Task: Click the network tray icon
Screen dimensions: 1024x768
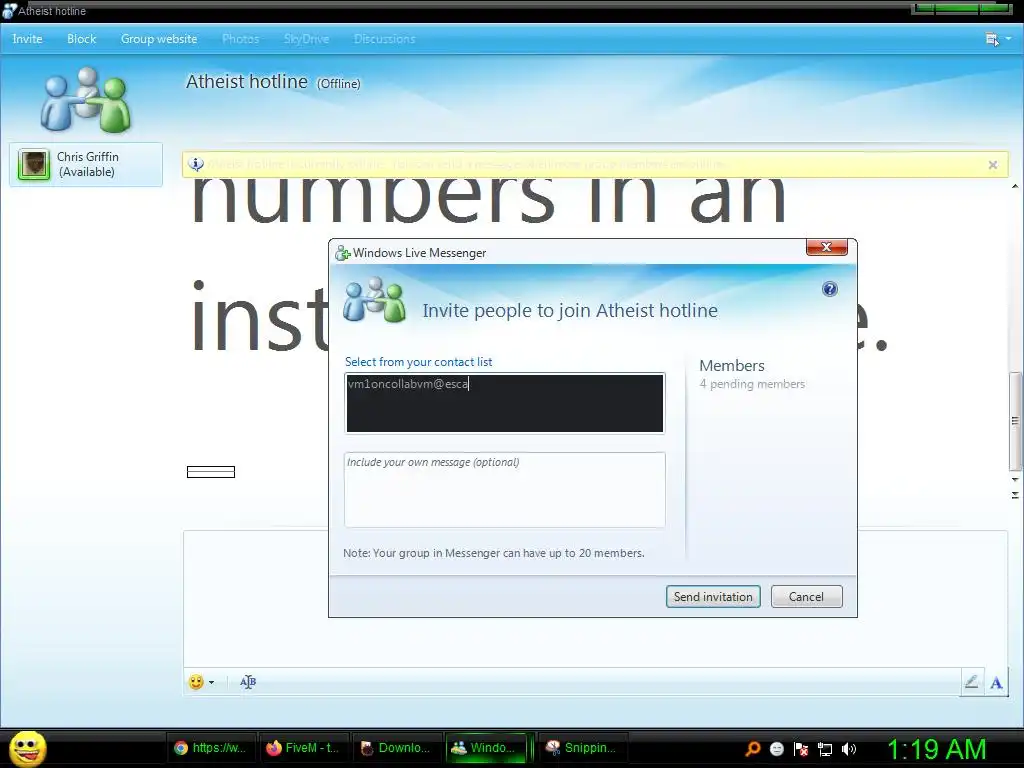Action: (x=825, y=749)
